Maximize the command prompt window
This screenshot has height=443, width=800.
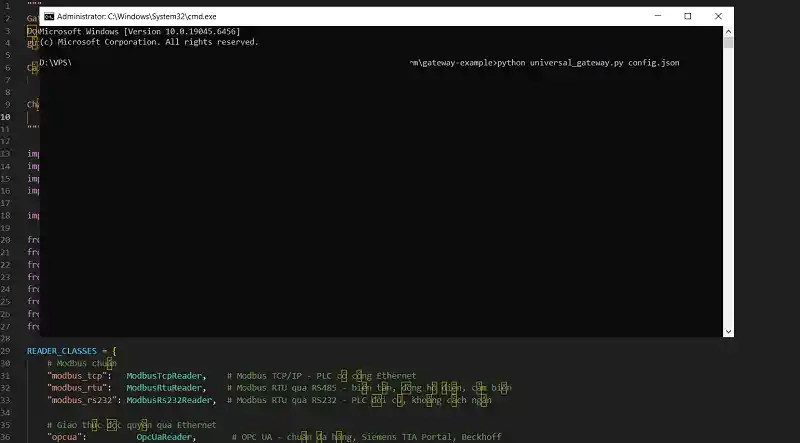pos(687,16)
